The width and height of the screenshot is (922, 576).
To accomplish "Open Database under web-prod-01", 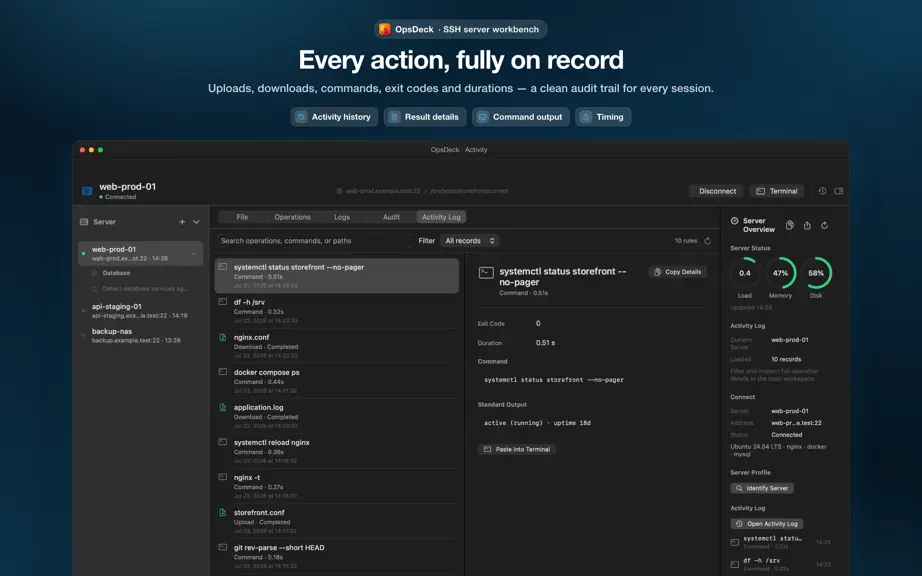I will pyautogui.click(x=116, y=273).
